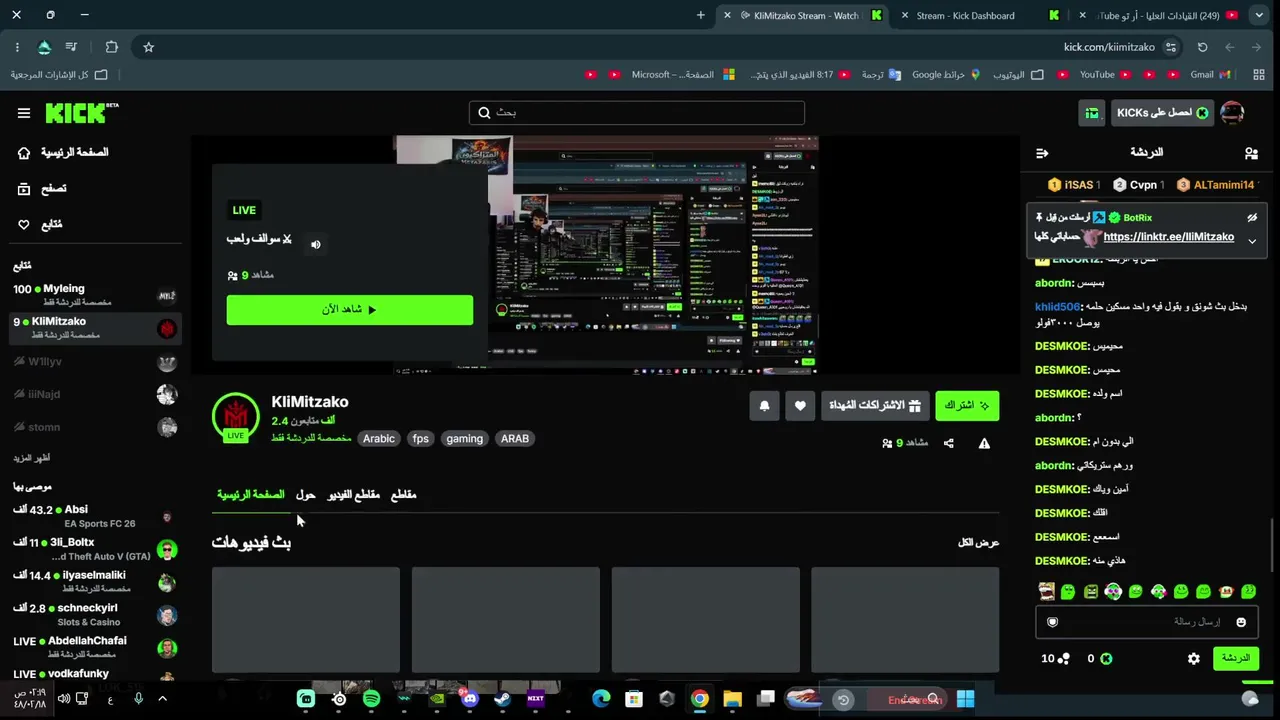This screenshot has width=1280, height=720.
Task: Open the user profile avatar menu
Action: point(1232,113)
